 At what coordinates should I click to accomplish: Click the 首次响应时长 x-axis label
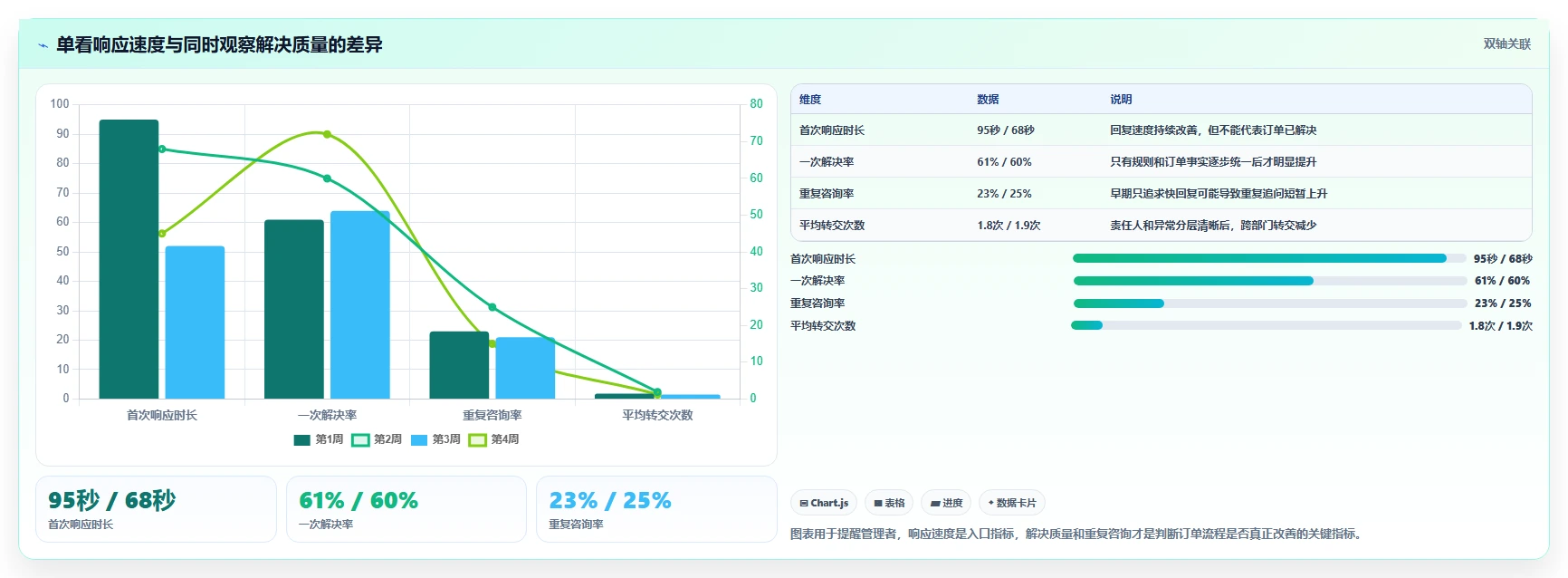click(162, 415)
